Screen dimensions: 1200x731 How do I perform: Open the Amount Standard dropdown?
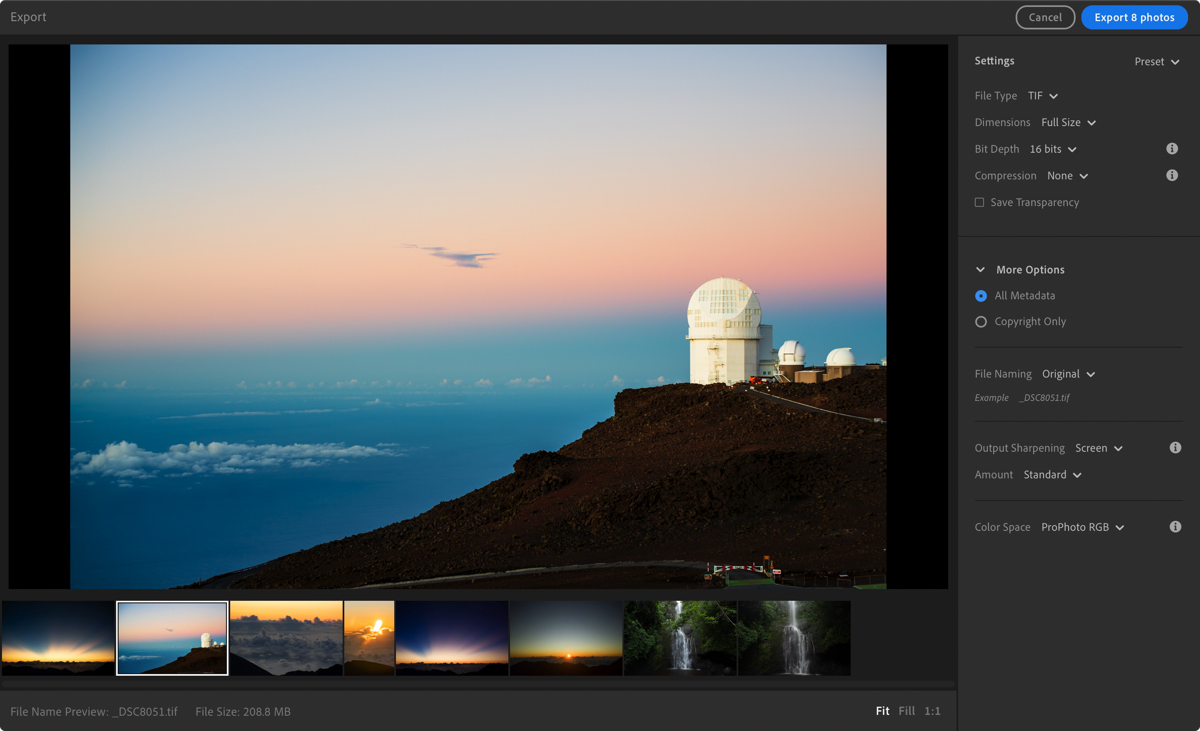(x=1053, y=475)
